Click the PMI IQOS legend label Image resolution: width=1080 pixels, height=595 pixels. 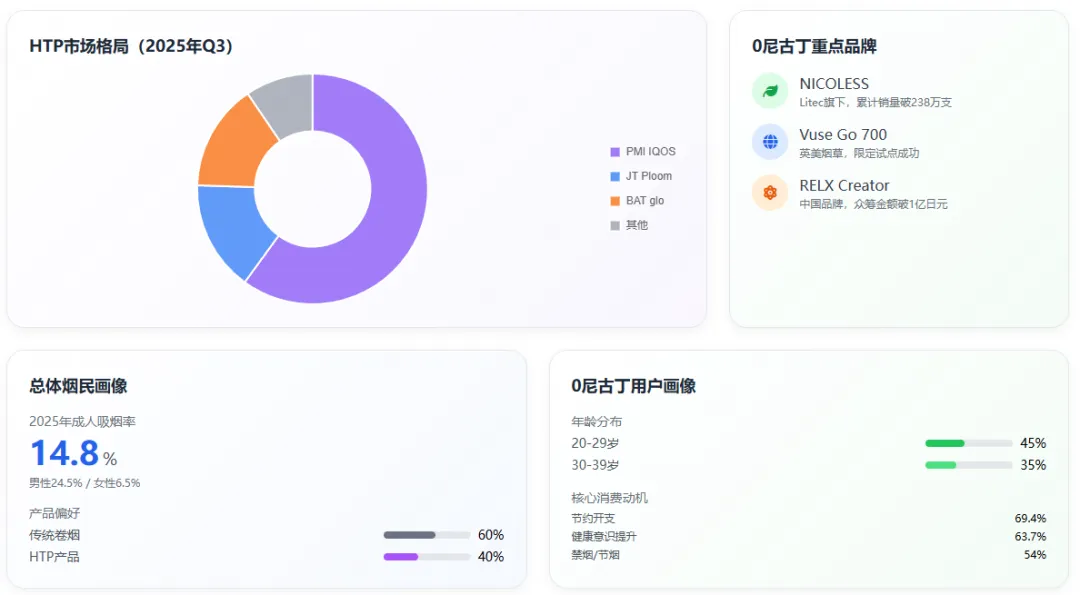point(651,152)
